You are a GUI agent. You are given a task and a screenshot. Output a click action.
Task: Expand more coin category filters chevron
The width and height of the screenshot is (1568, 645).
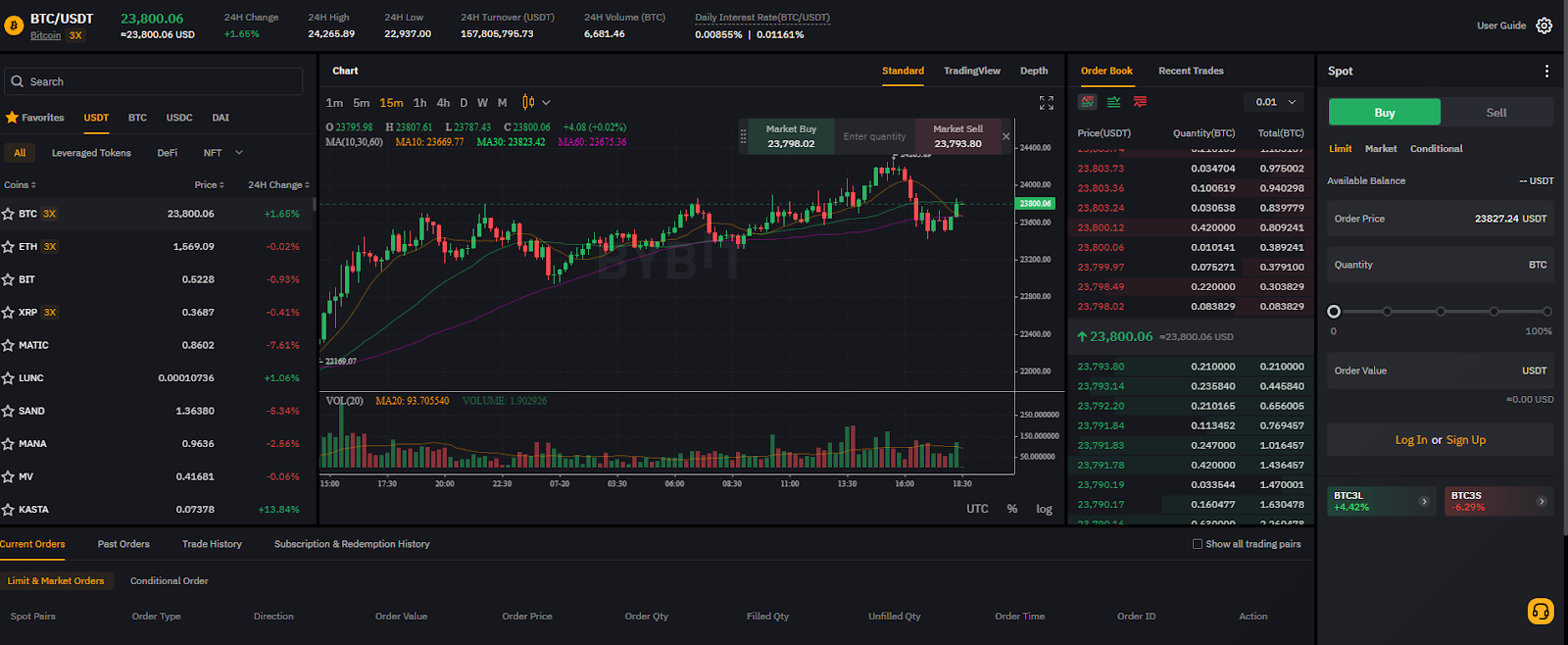pos(238,153)
